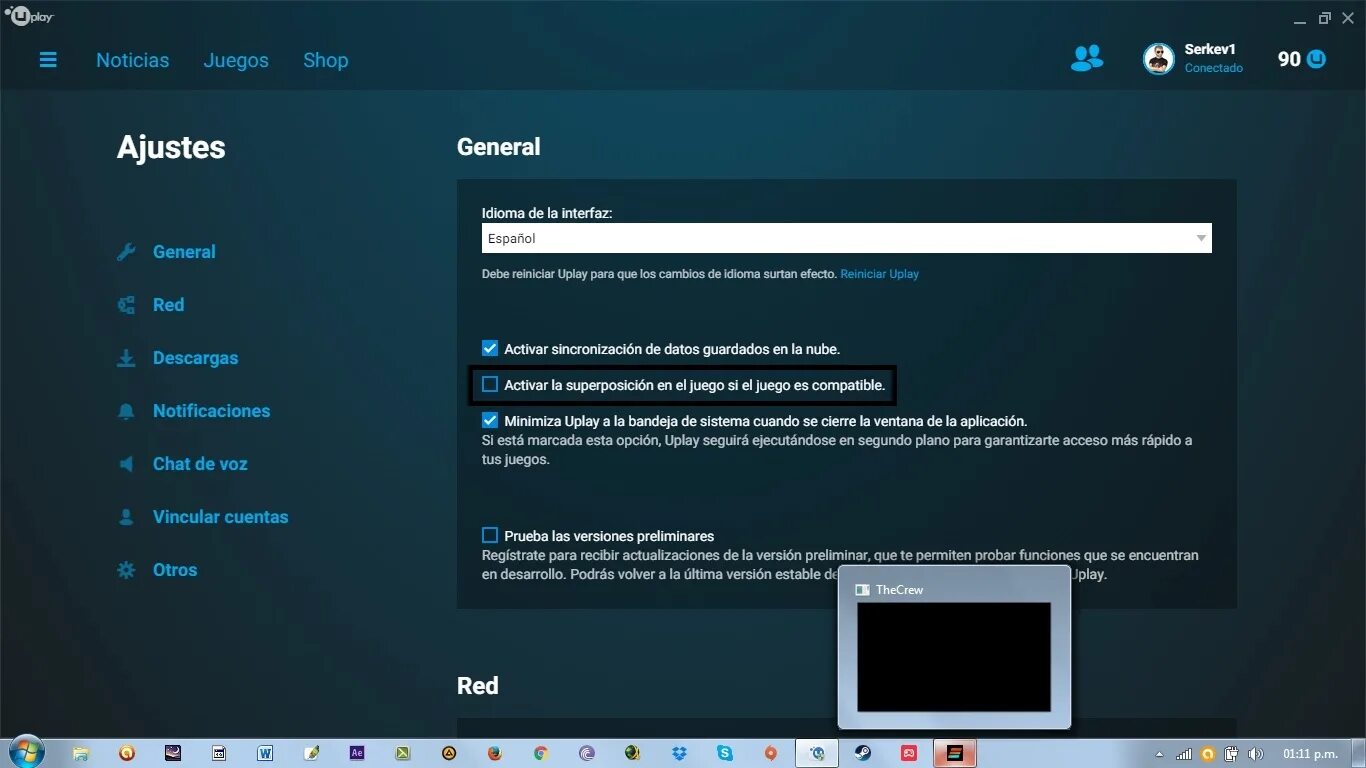
Task: Launch Adobe After Effects from the taskbar
Action: tap(357, 753)
